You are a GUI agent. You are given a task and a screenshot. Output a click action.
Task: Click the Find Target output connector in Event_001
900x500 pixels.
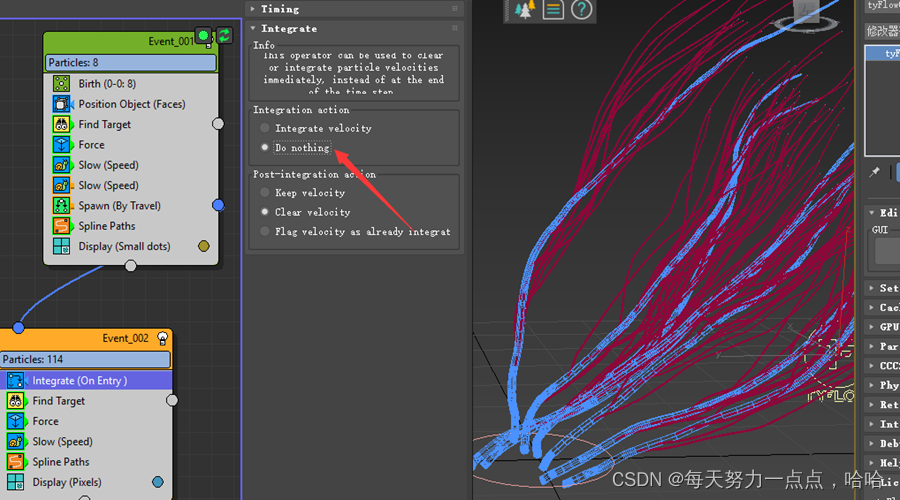pos(218,123)
